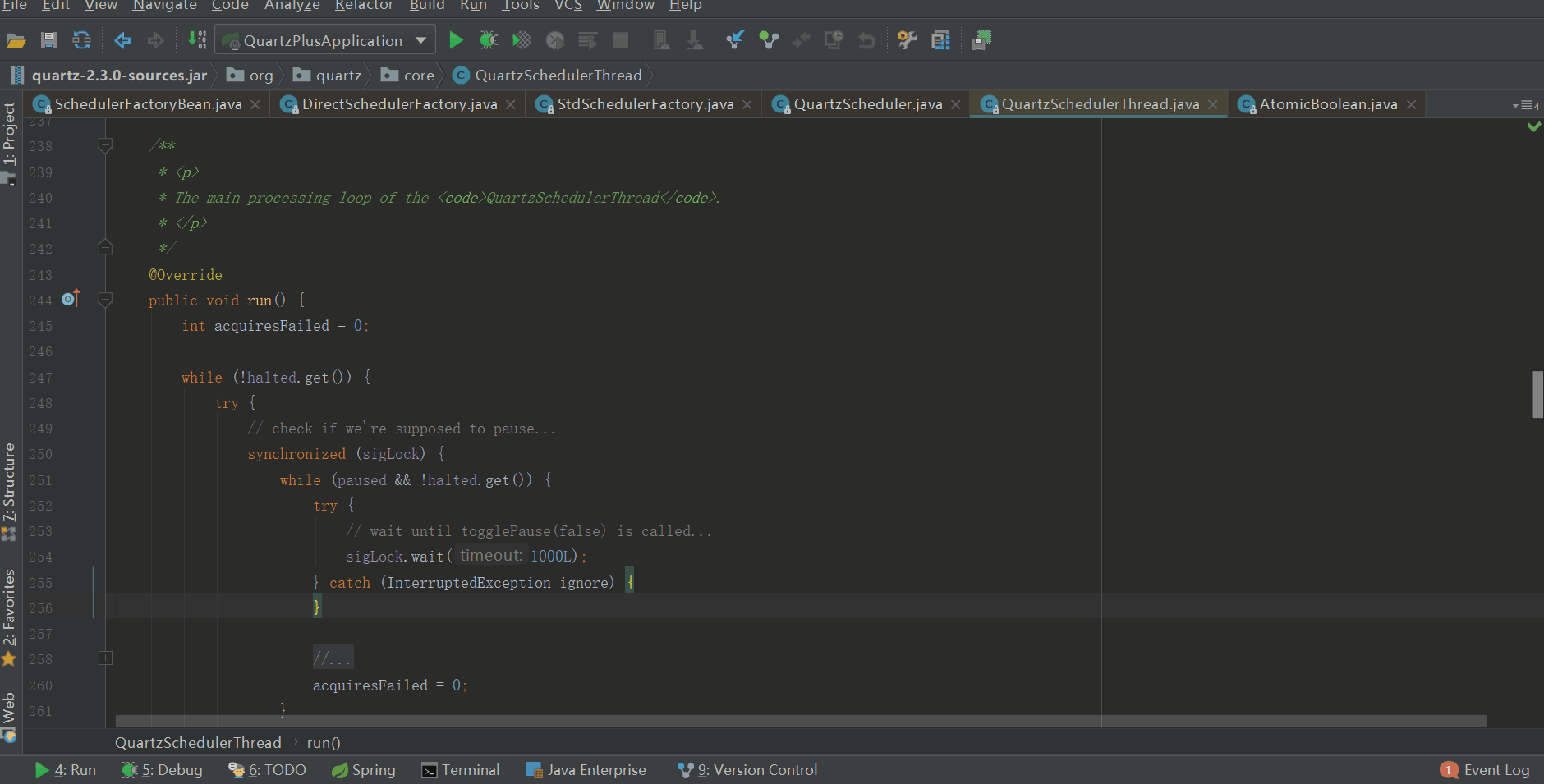This screenshot has width=1544, height=784.
Task: Open the Navigate menu
Action: pos(164,6)
